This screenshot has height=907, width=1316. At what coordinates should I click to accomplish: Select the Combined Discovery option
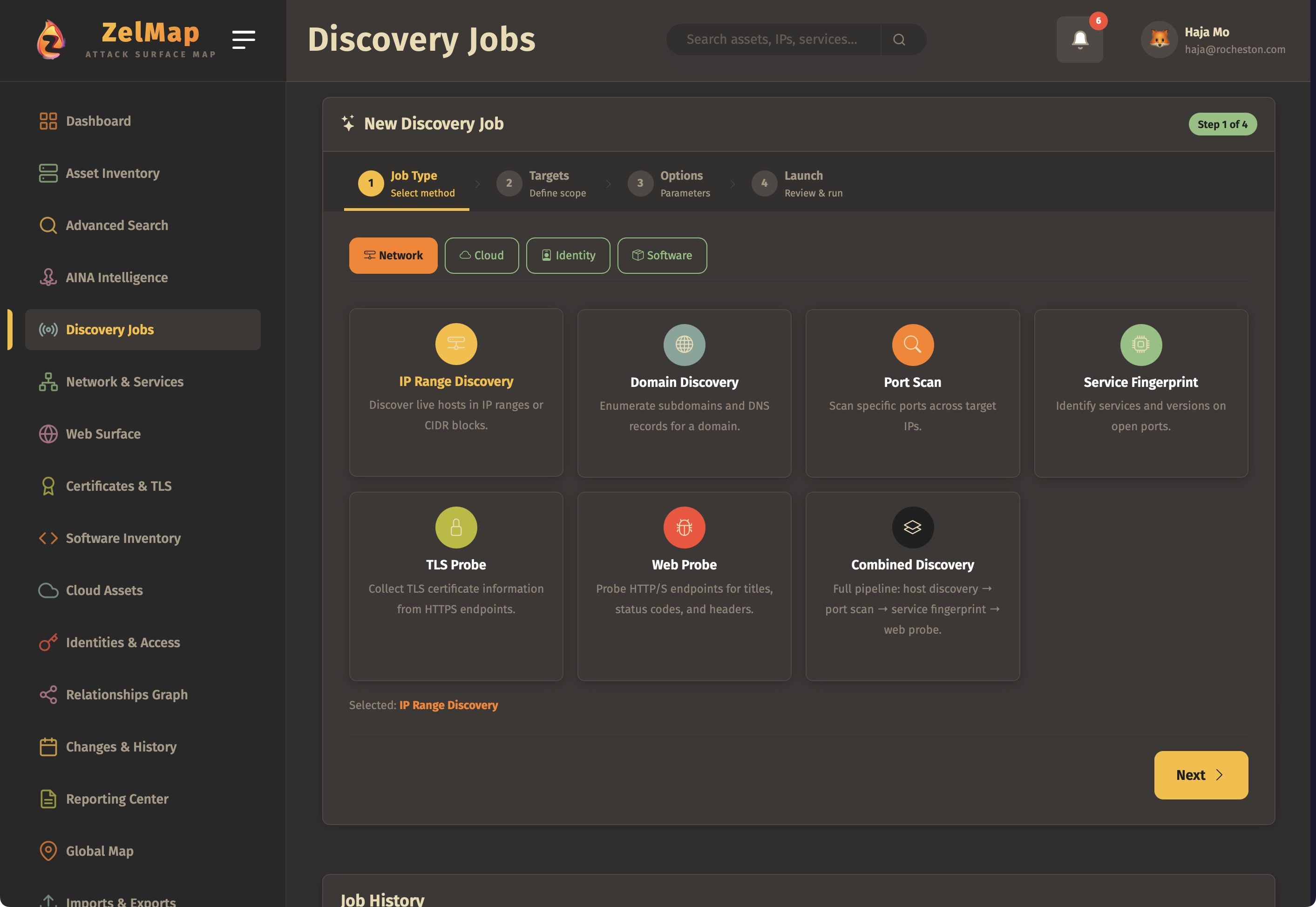(912, 585)
